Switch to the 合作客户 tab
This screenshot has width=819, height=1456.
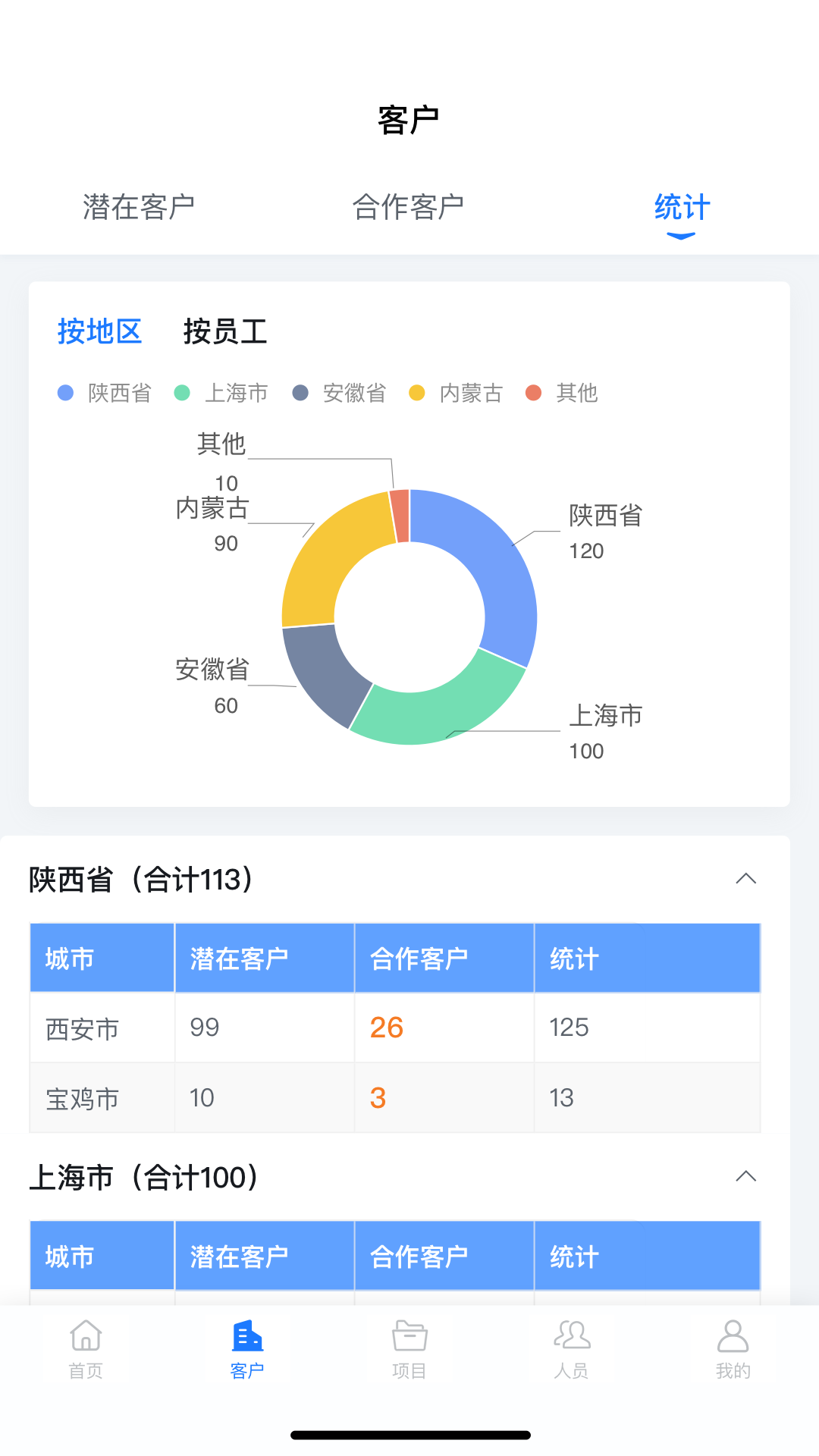click(x=408, y=207)
